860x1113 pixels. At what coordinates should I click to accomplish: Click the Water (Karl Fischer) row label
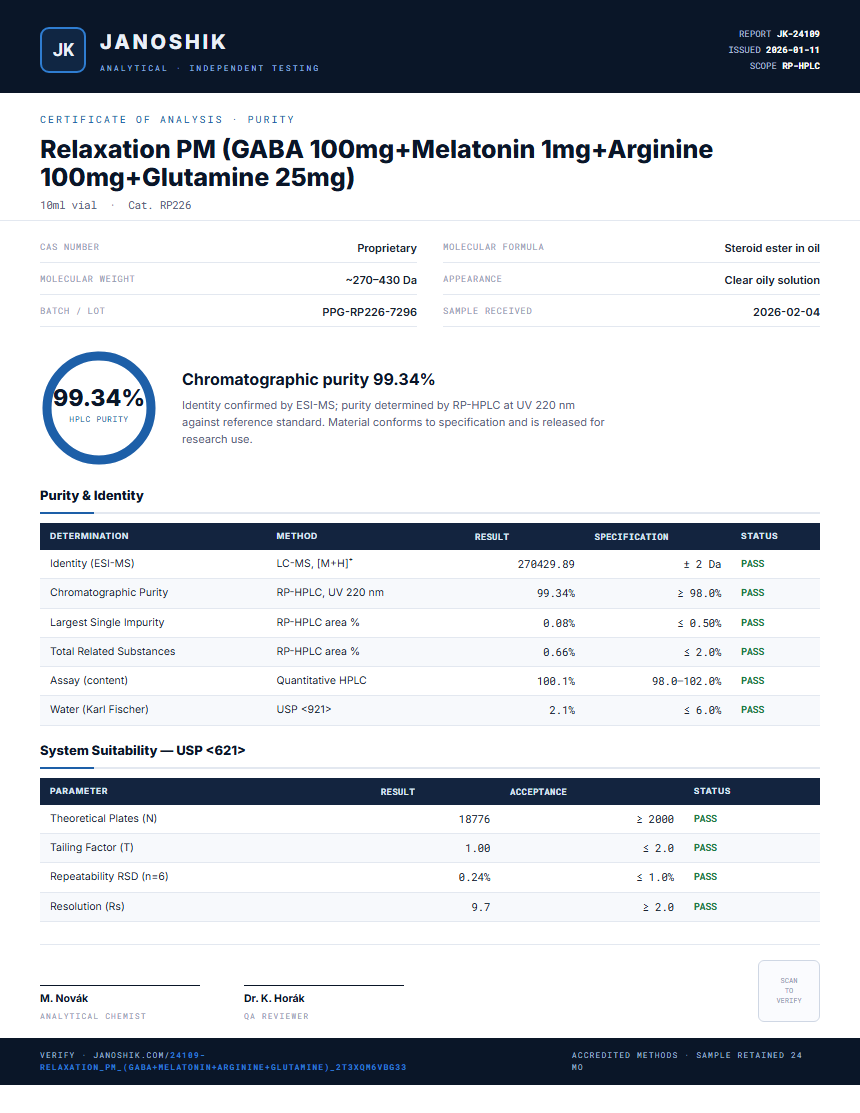coord(99,710)
